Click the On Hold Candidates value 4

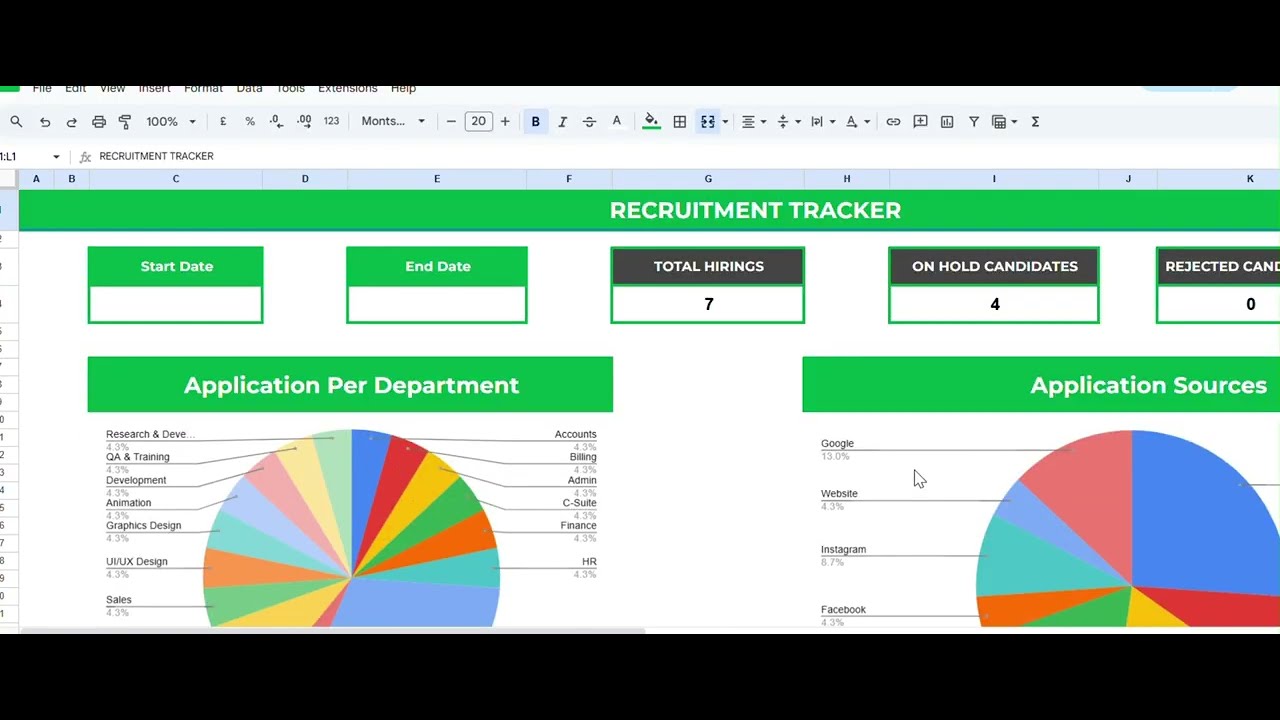[x=994, y=304]
